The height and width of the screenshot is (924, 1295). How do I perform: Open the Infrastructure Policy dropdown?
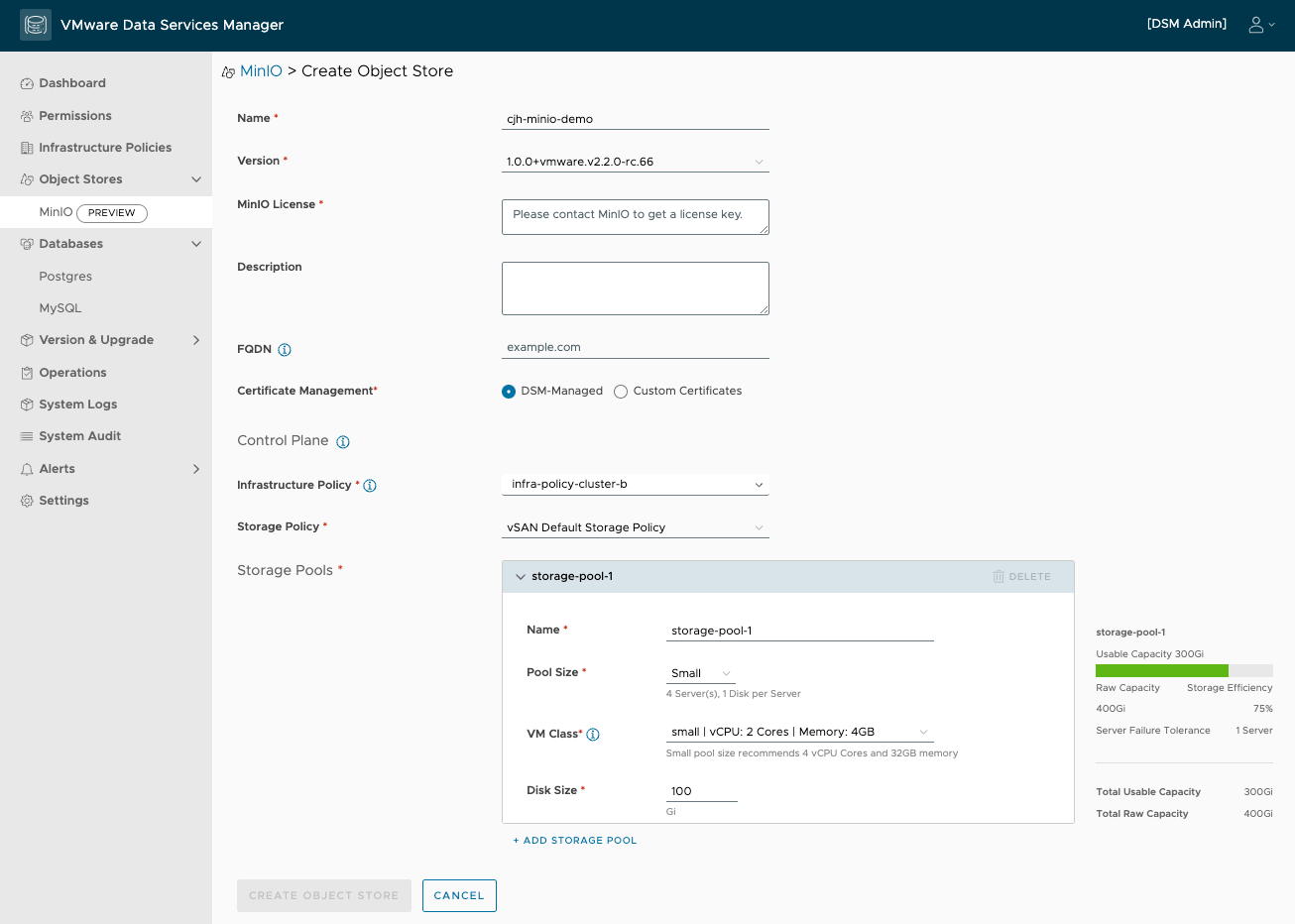(x=636, y=485)
